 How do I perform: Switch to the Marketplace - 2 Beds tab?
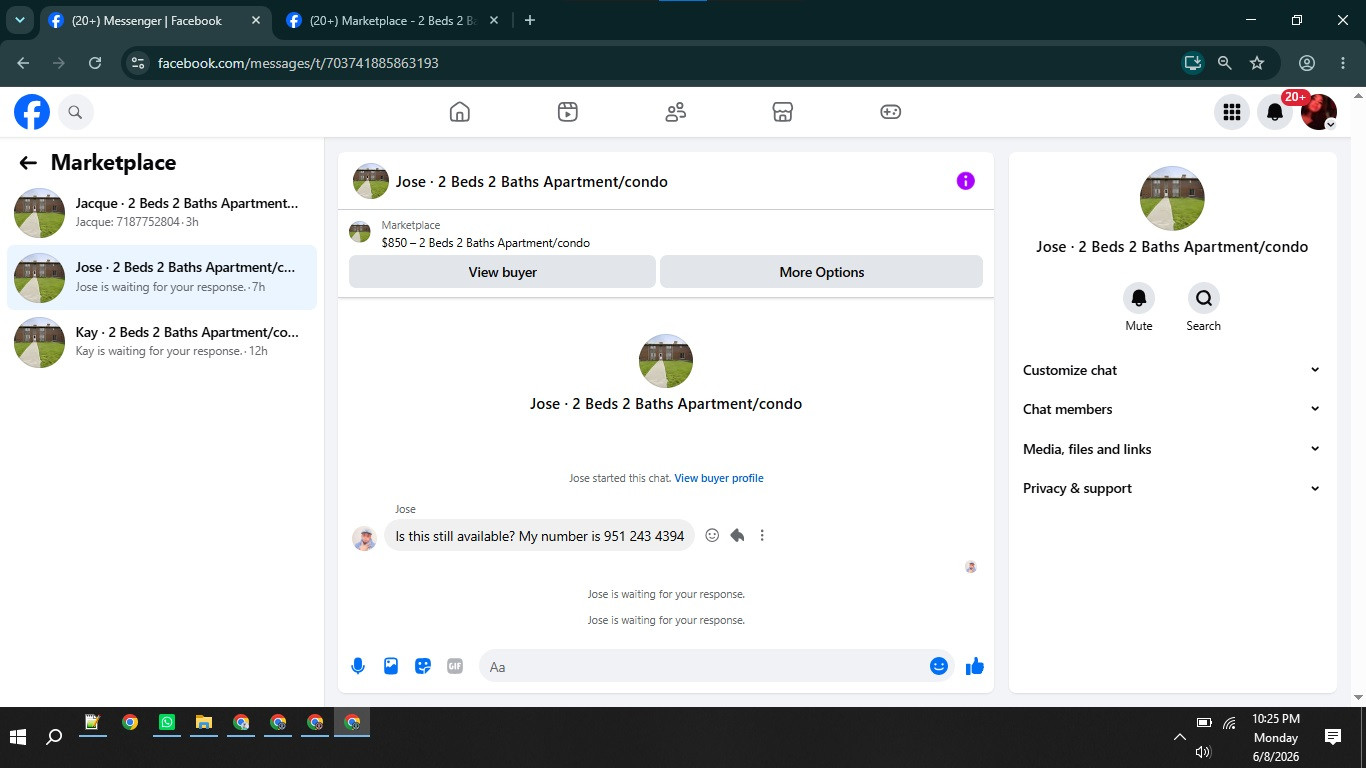point(394,21)
